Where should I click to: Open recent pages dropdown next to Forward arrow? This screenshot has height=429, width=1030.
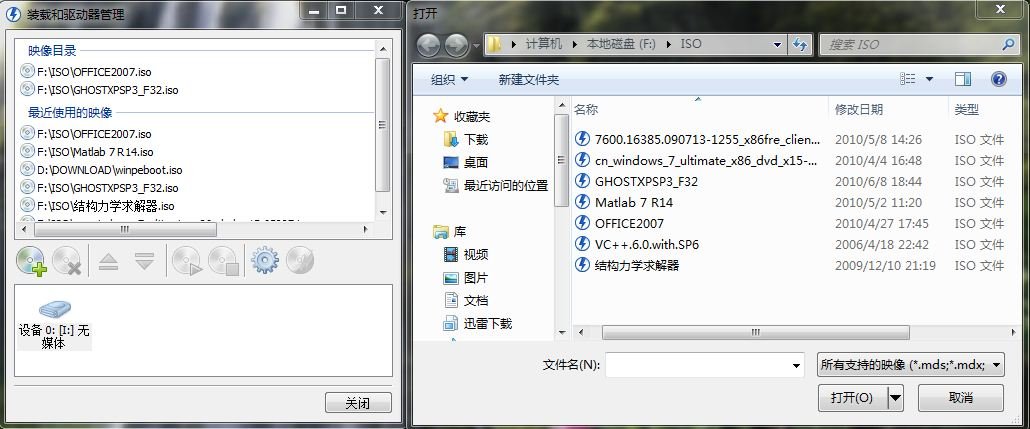[x=476, y=46]
